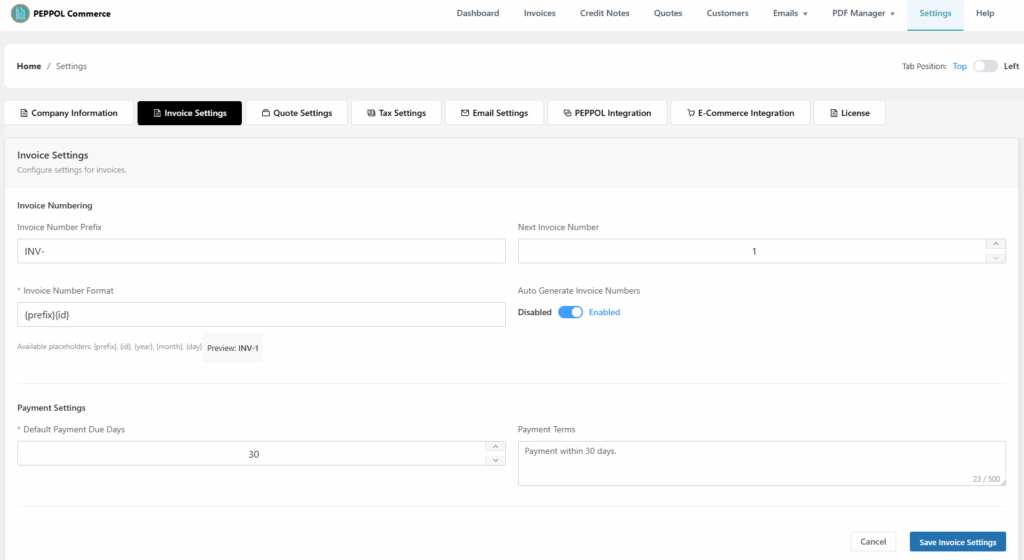Go to the Dashboard menu item
Image resolution: width=1024 pixels, height=560 pixels.
[477, 14]
